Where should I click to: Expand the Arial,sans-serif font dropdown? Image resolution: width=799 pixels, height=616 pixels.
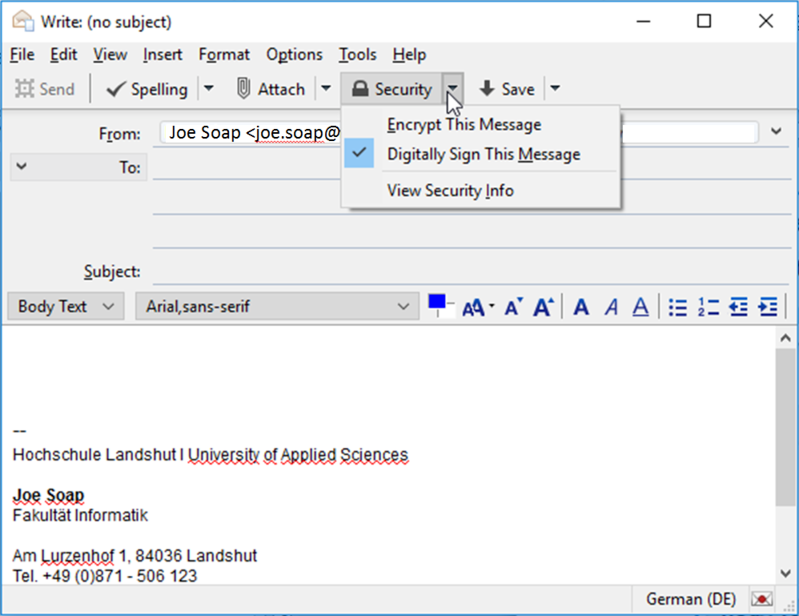coord(277,307)
